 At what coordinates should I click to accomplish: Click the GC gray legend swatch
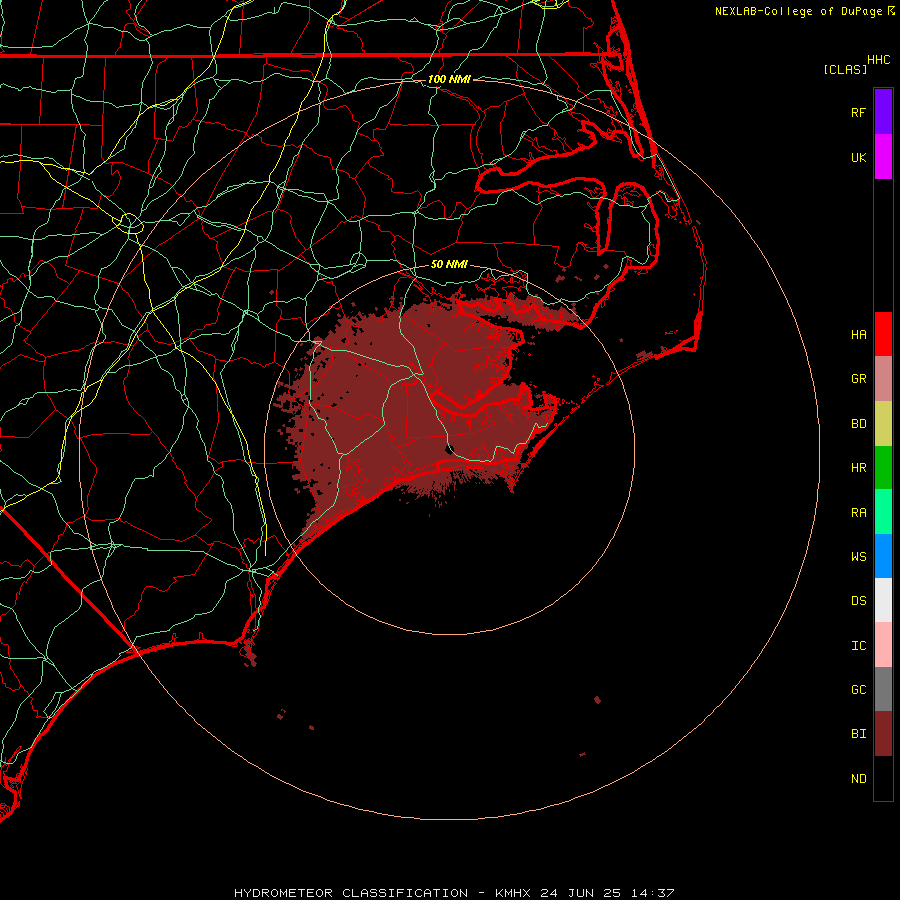click(883, 689)
